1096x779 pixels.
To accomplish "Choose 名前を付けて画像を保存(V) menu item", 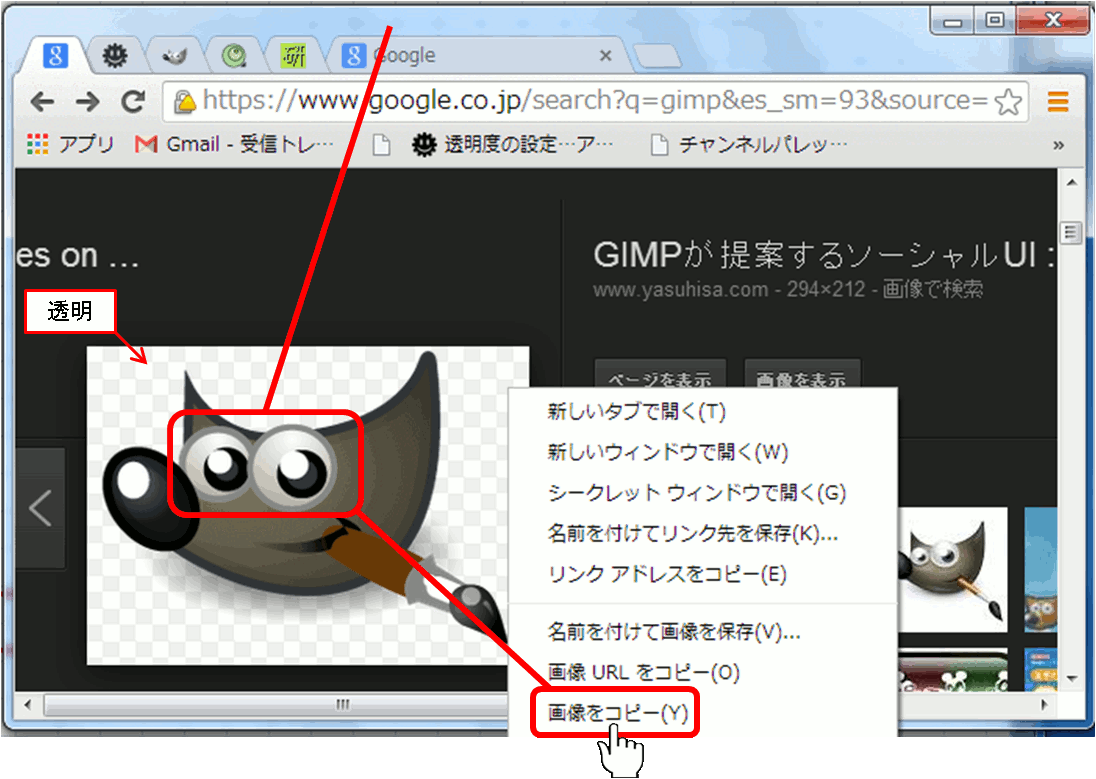I will pos(673,631).
